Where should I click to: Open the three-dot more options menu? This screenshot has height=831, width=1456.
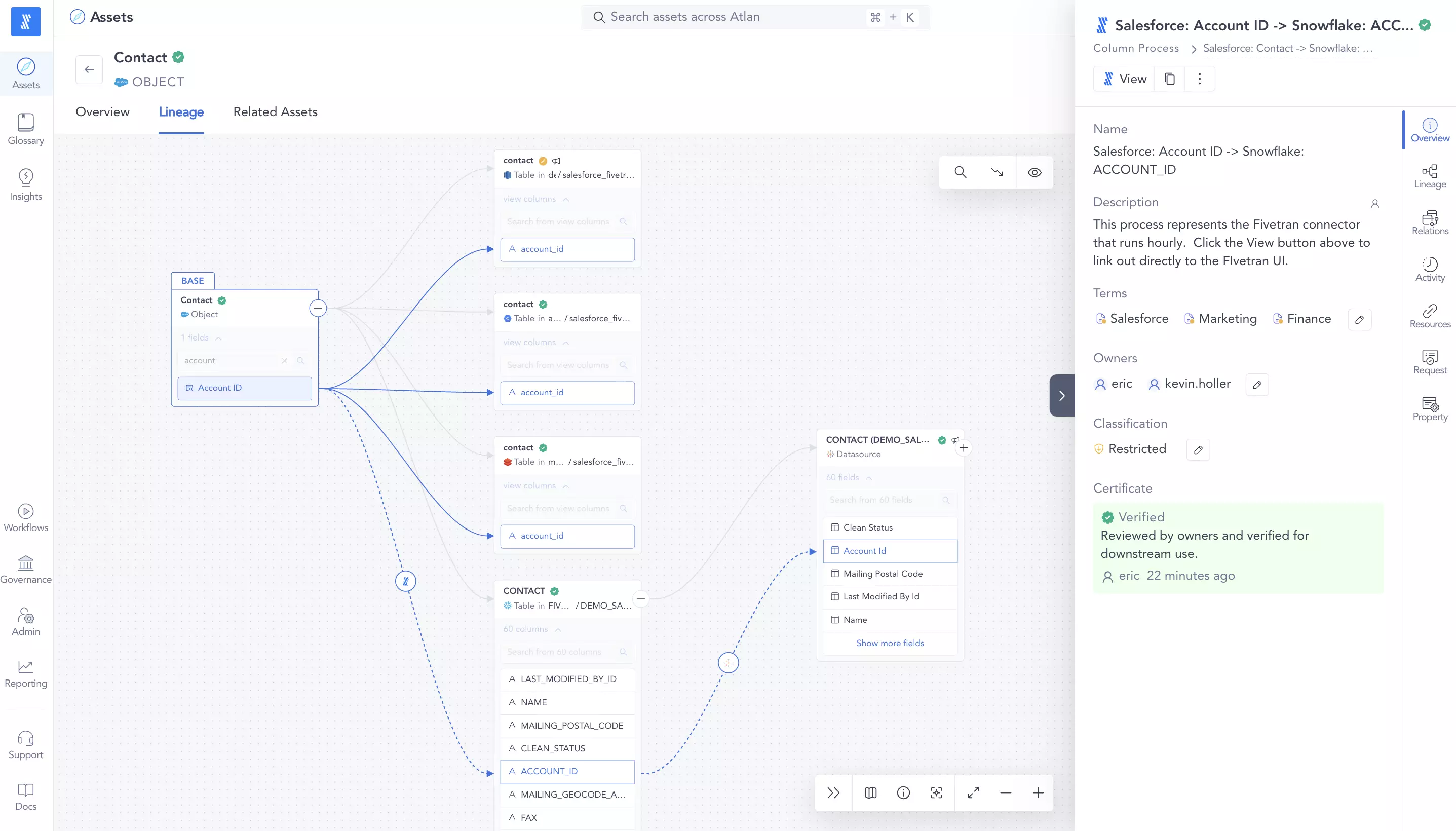[x=1199, y=79]
